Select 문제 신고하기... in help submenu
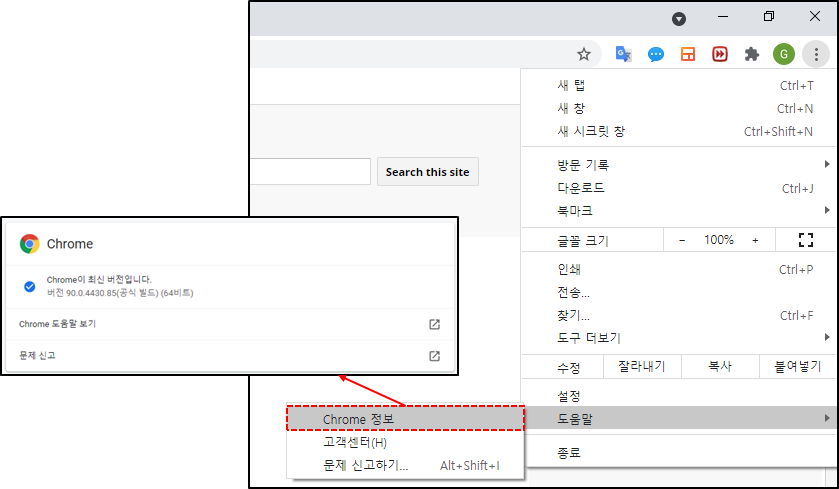The height and width of the screenshot is (489, 839). click(x=405, y=465)
